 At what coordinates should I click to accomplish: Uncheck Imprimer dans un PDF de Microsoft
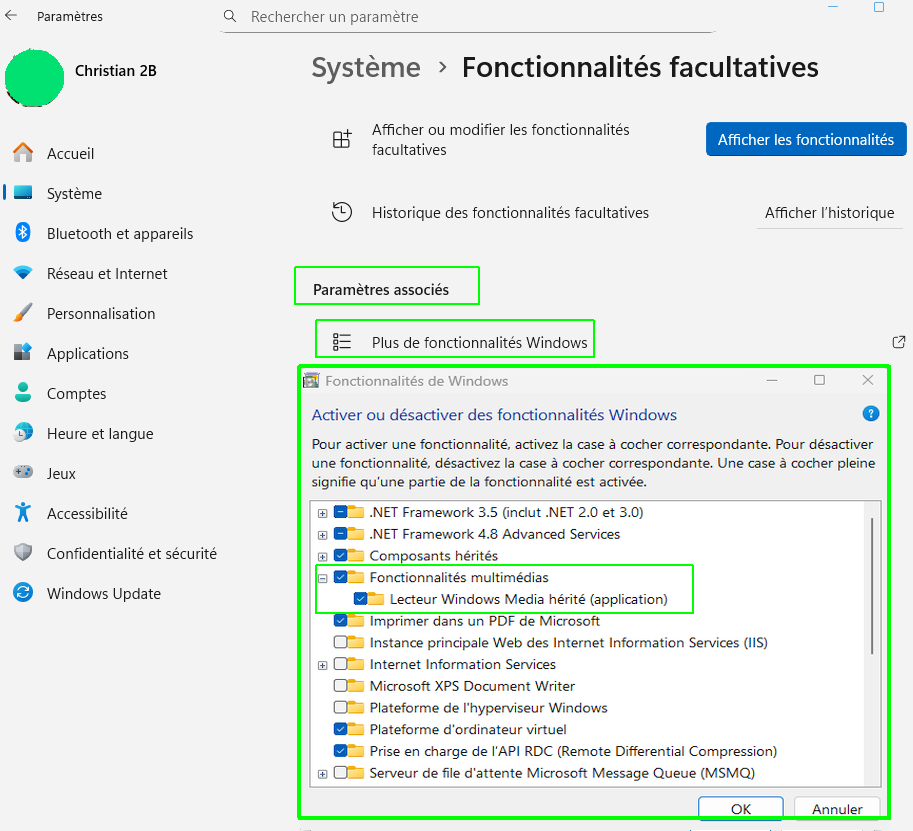(341, 620)
